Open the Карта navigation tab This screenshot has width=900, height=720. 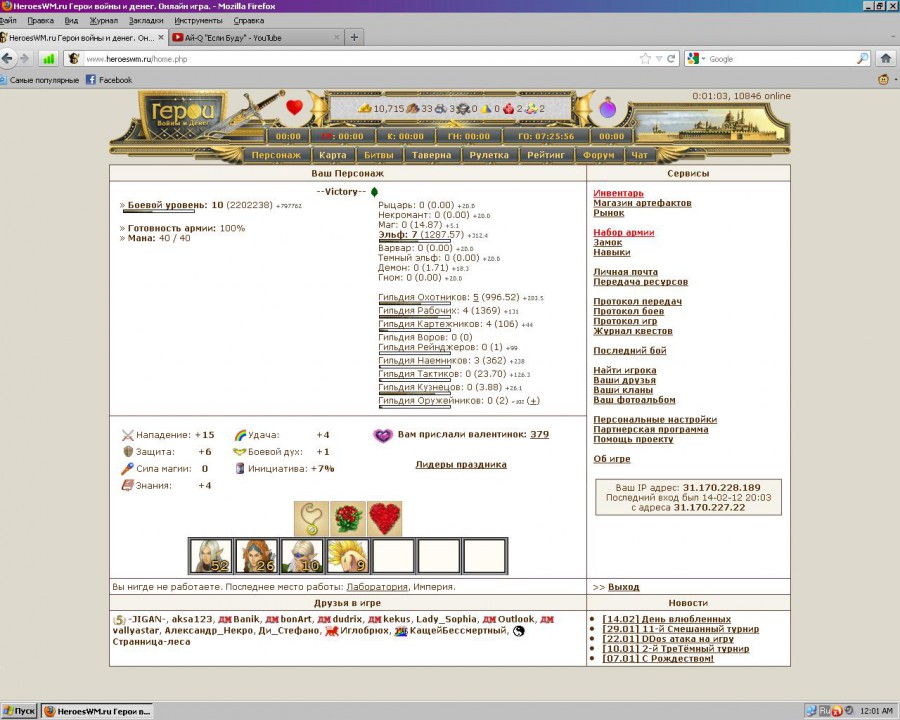333,155
